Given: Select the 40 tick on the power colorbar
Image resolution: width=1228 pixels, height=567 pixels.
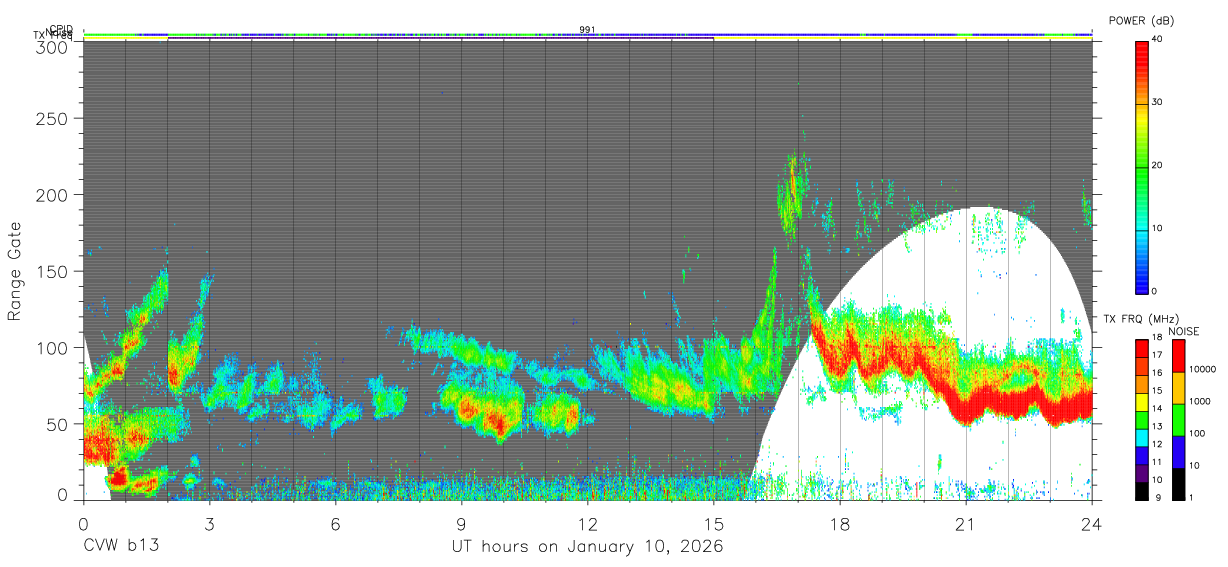Looking at the screenshot, I should tap(1156, 39).
